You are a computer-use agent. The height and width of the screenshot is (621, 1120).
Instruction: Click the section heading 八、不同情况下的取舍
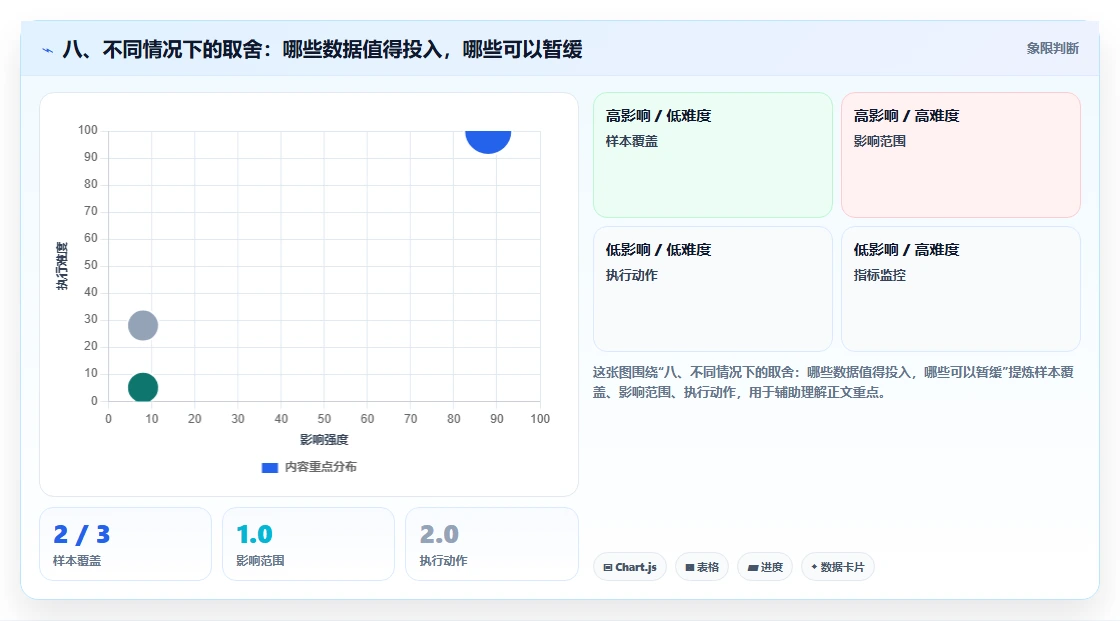[x=322, y=49]
